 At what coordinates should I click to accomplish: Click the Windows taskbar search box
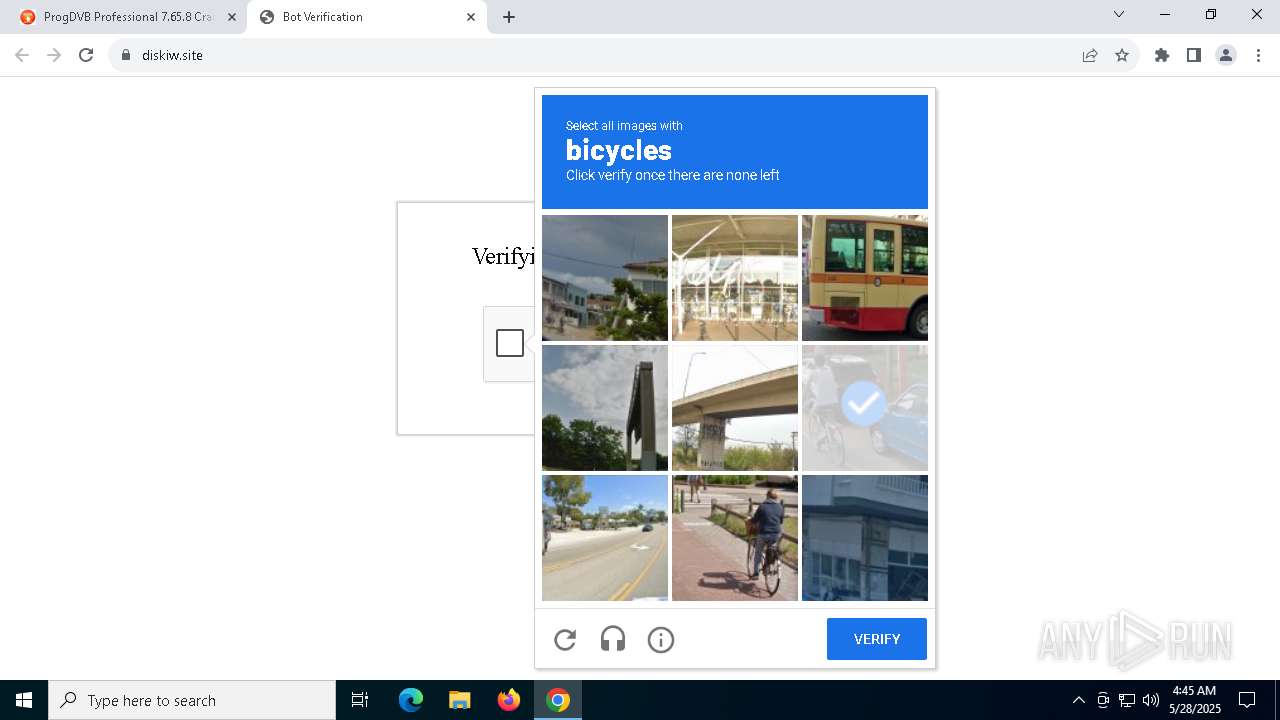click(x=192, y=700)
